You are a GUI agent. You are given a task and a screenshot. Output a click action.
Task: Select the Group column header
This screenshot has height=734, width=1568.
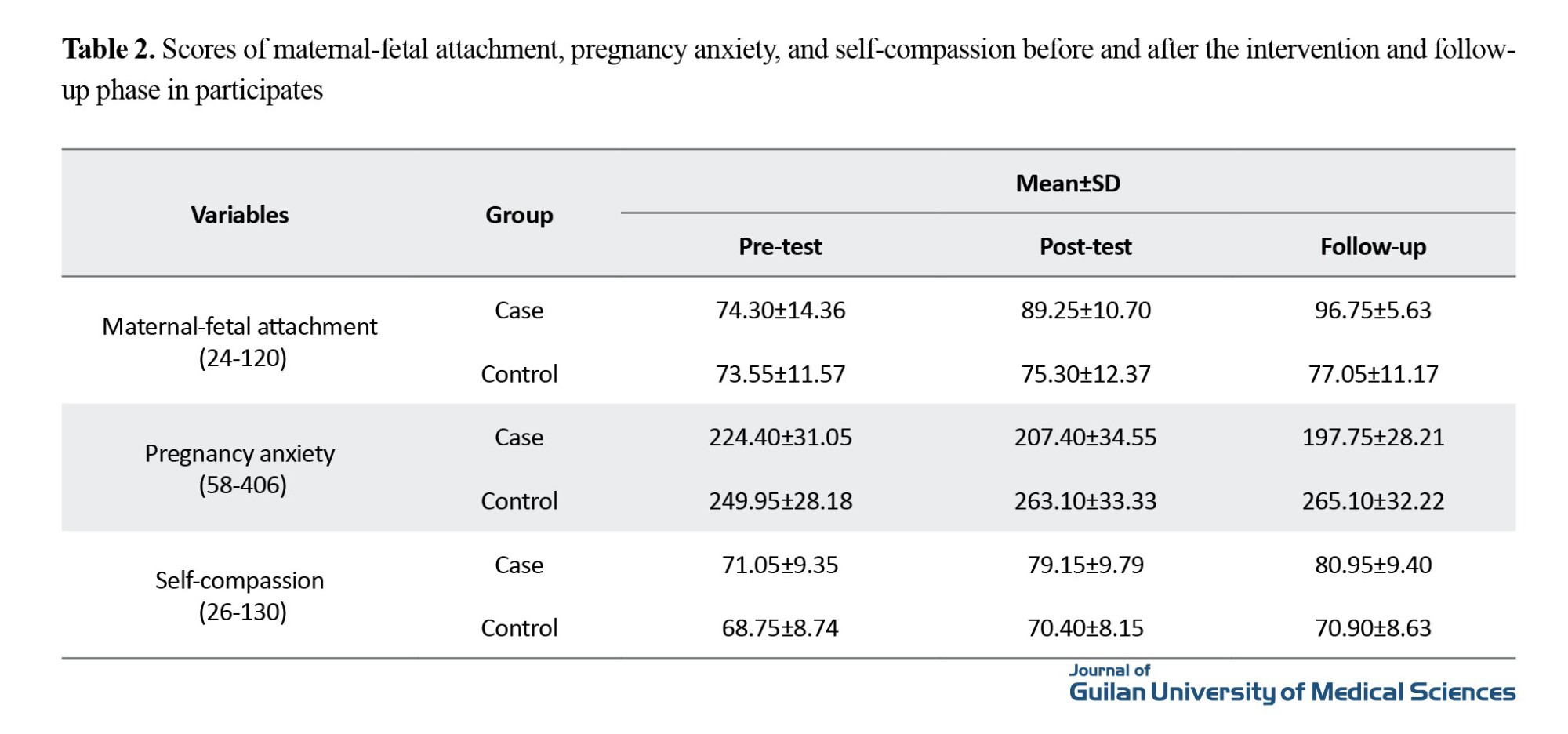(x=519, y=215)
